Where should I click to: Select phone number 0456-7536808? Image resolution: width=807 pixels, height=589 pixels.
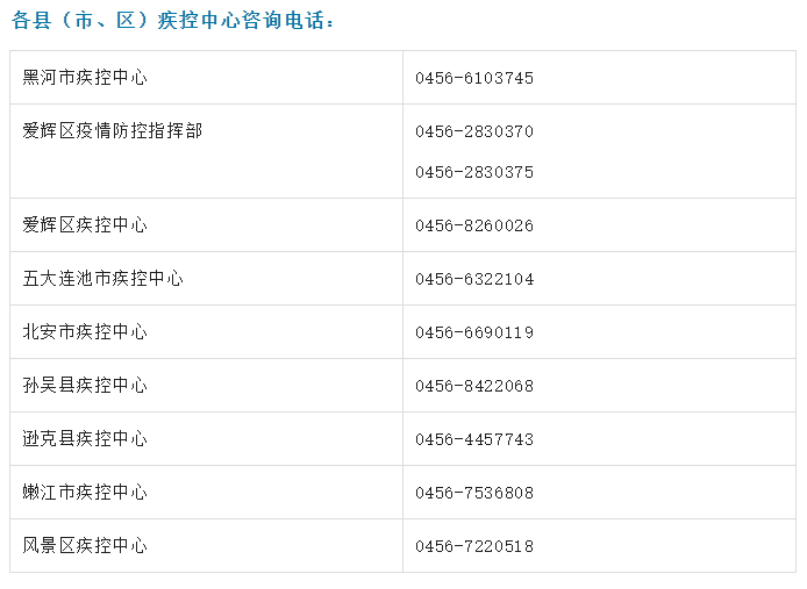click(474, 493)
